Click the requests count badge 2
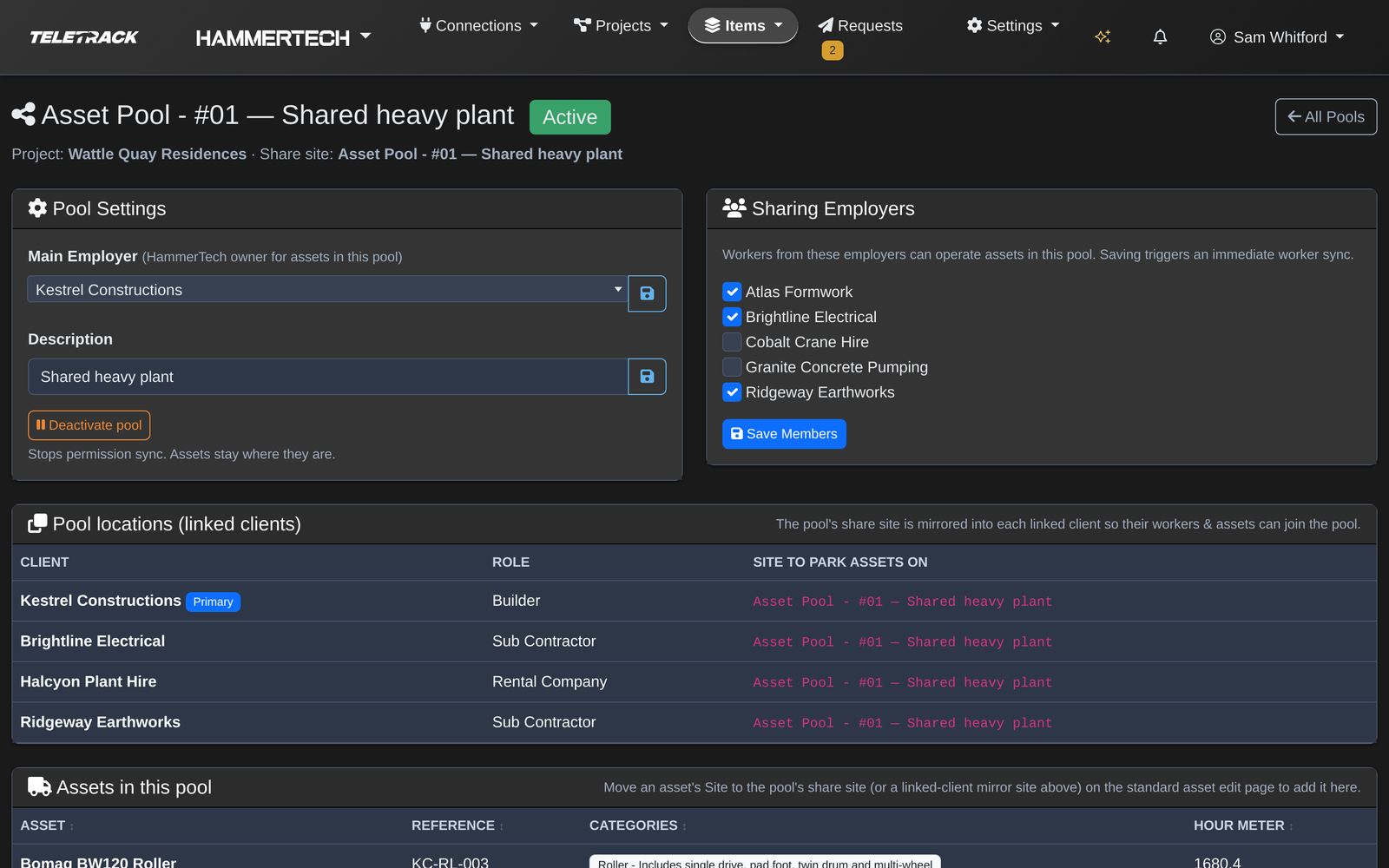Image resolution: width=1389 pixels, height=868 pixels. [832, 50]
